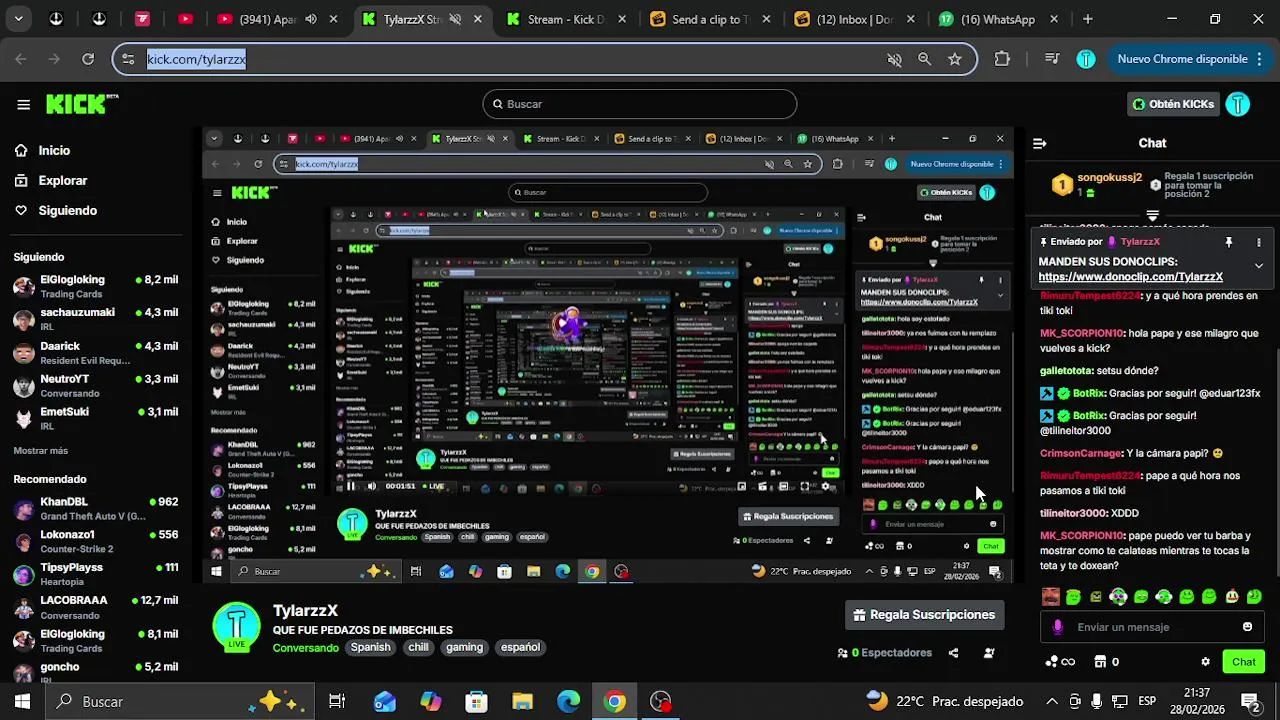This screenshot has width=1280, height=720.
Task: Open the donoclip.com/TylarzzX link
Action: tap(1130, 277)
